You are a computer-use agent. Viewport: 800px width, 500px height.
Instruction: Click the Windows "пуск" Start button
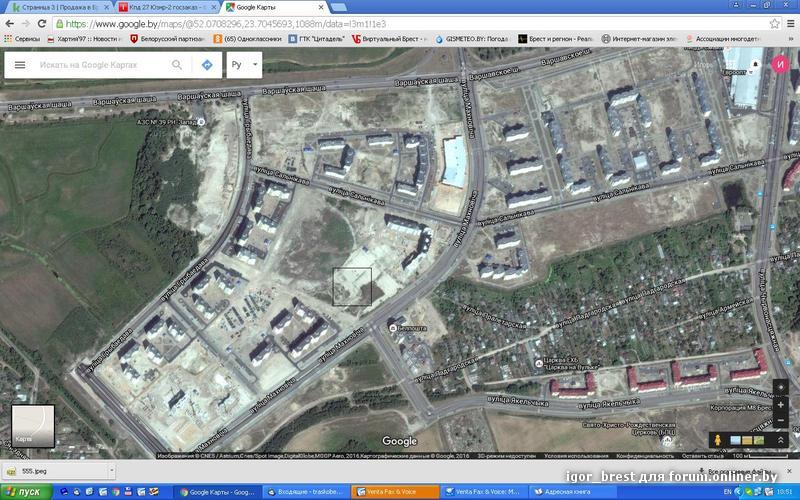pyautogui.click(x=26, y=492)
